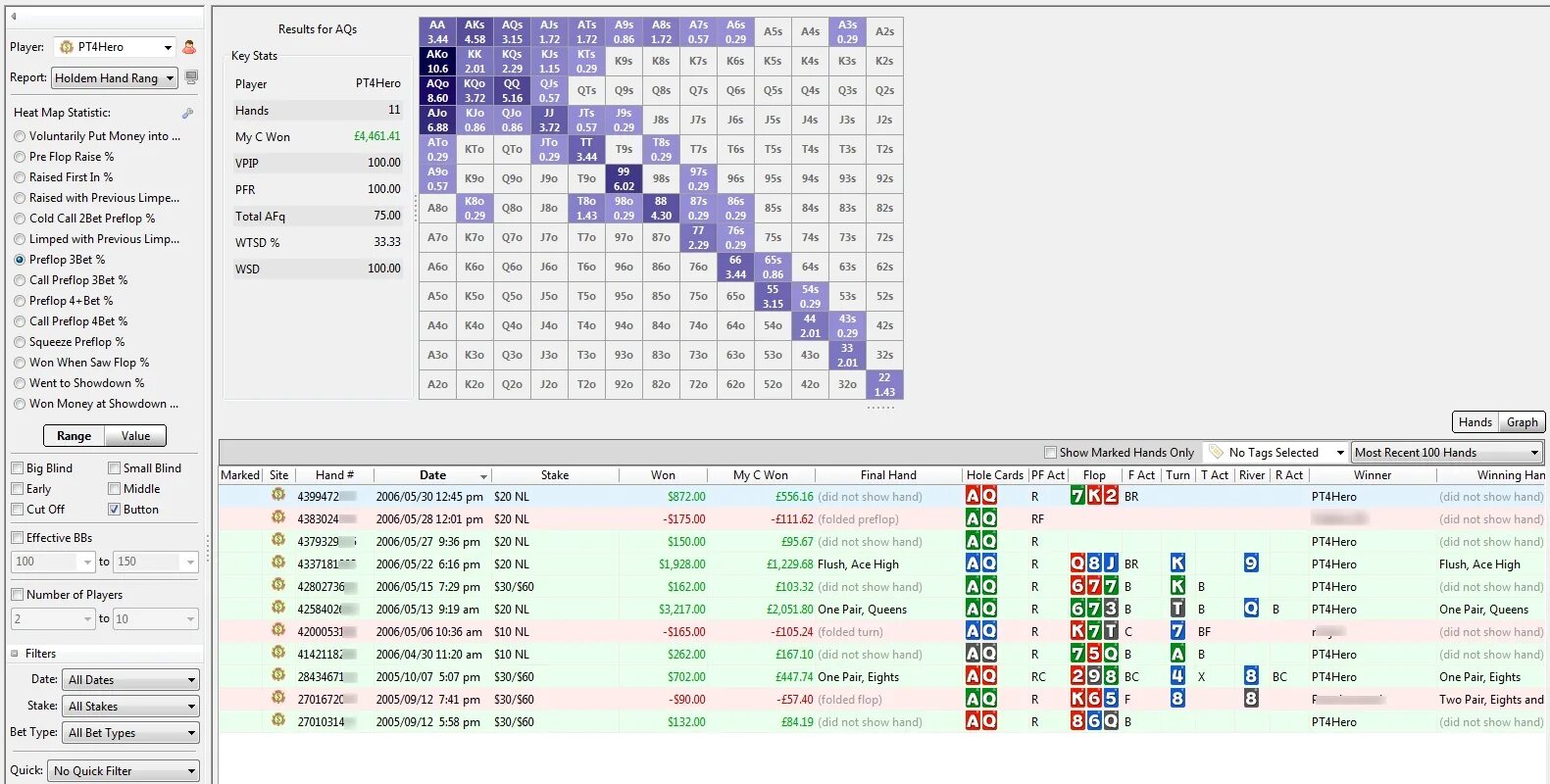Click the tag icon beside No Tags Selected
The height and width of the screenshot is (784, 1550).
pos(1216,452)
